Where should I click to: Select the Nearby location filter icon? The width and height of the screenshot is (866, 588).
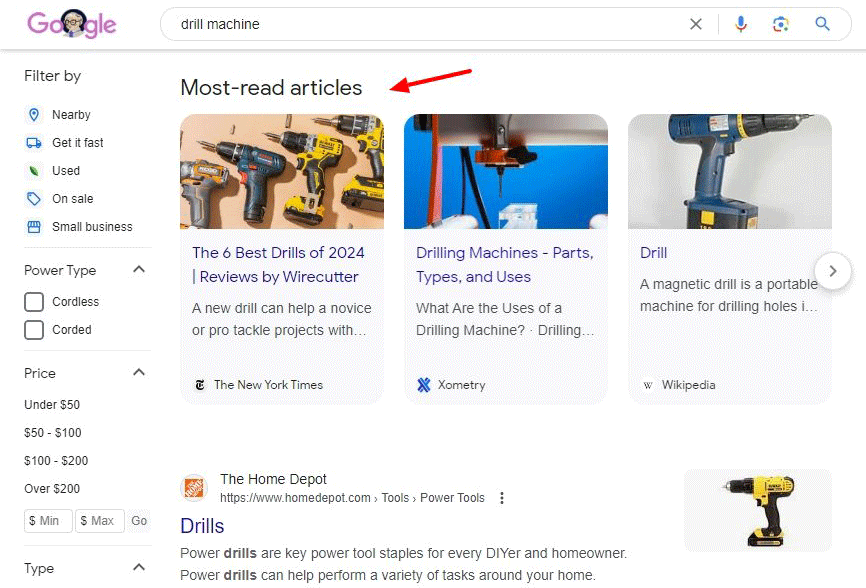coord(35,114)
